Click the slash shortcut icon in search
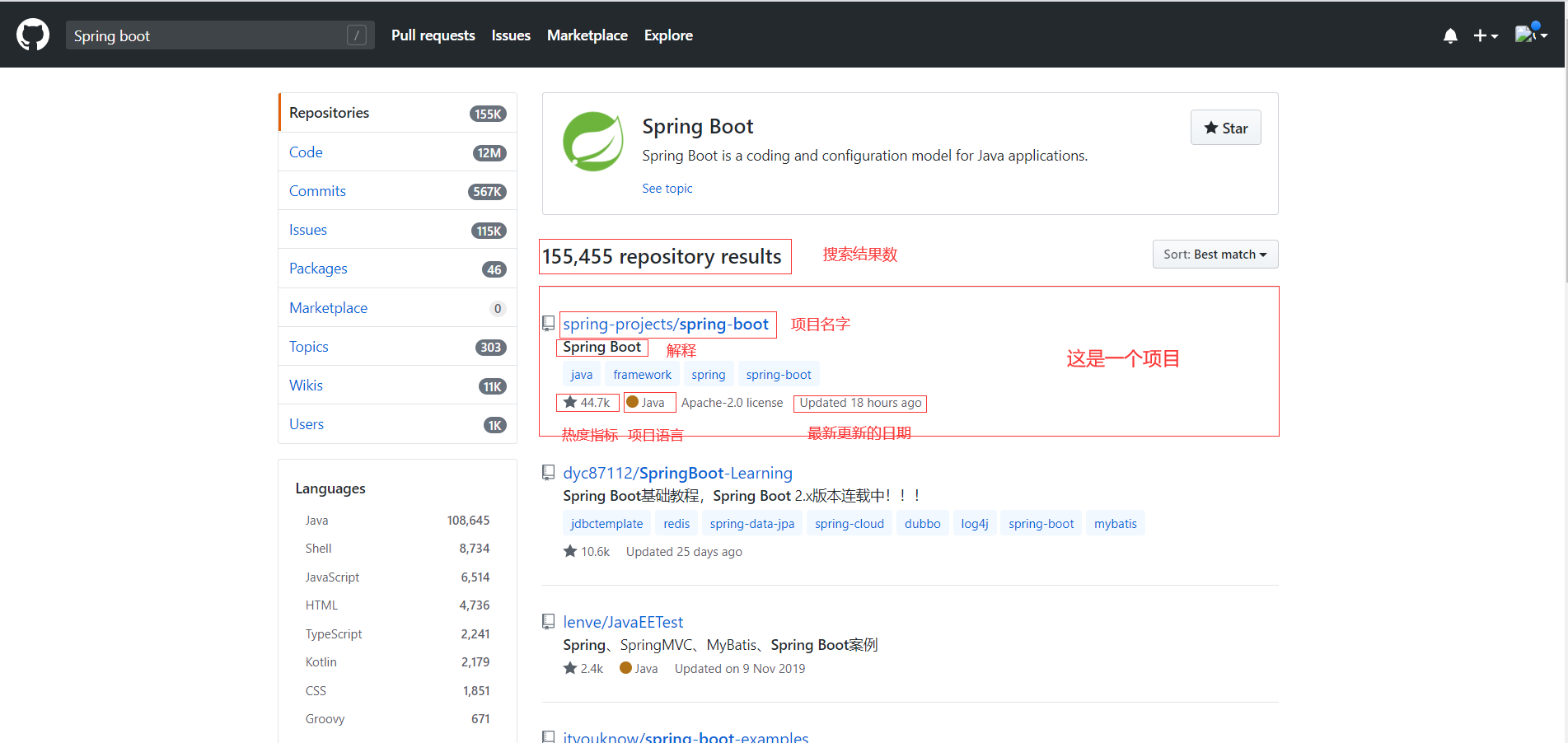 tap(357, 35)
